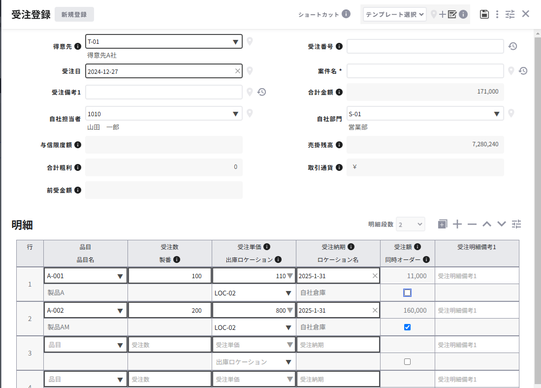Click the 受注備考1 input field
Image resolution: width=541 pixels, height=388 pixels.
click(x=164, y=92)
